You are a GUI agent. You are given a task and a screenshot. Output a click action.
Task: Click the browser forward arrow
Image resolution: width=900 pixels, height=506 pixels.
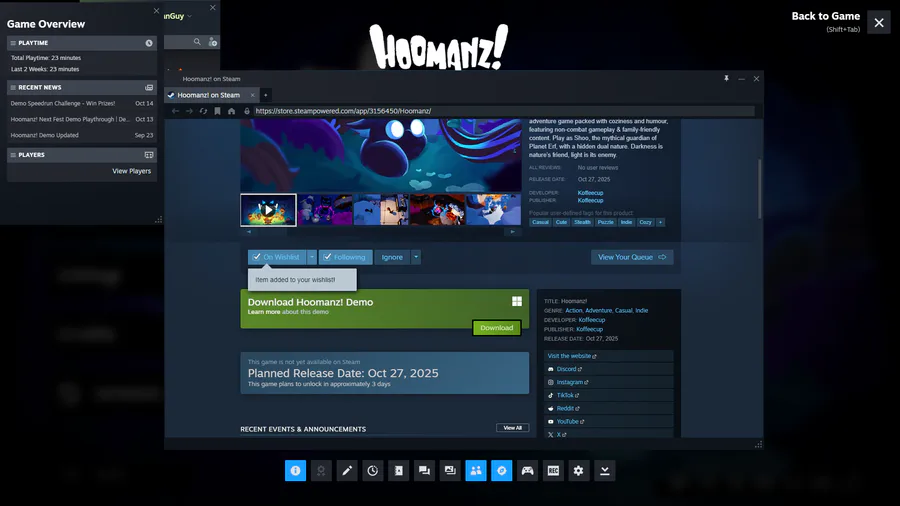[x=189, y=111]
